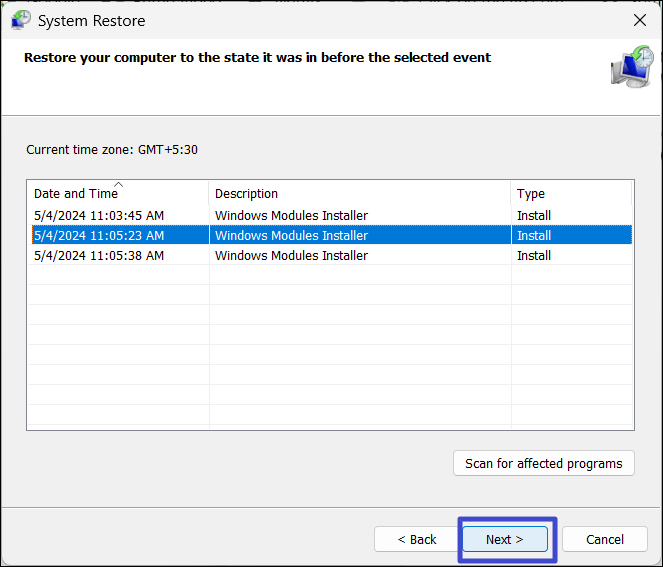
Task: Select the 11:05:38 AM restore point
Action: [98, 256]
